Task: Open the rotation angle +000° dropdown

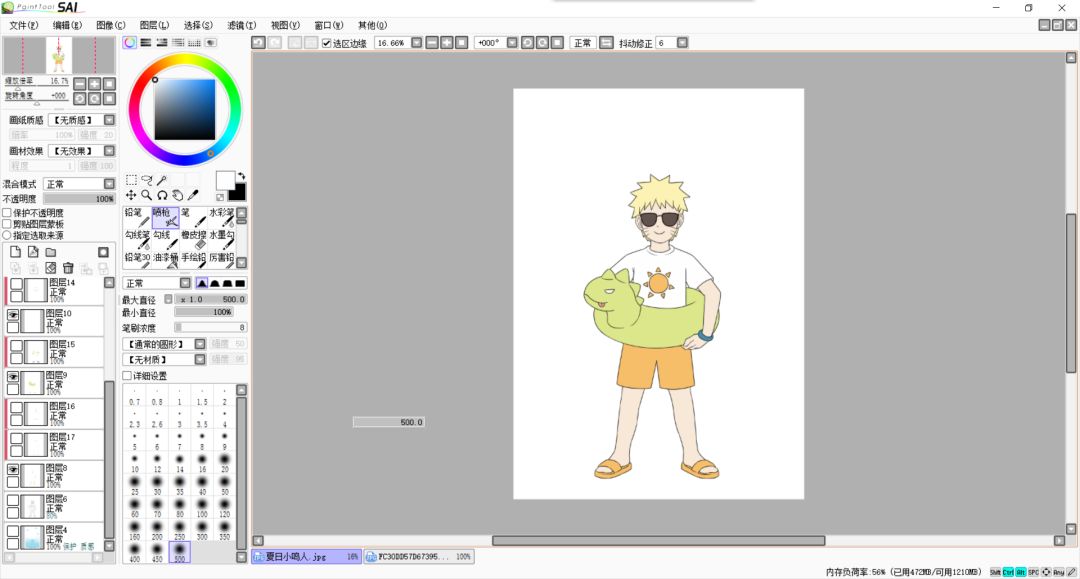Action: click(512, 43)
